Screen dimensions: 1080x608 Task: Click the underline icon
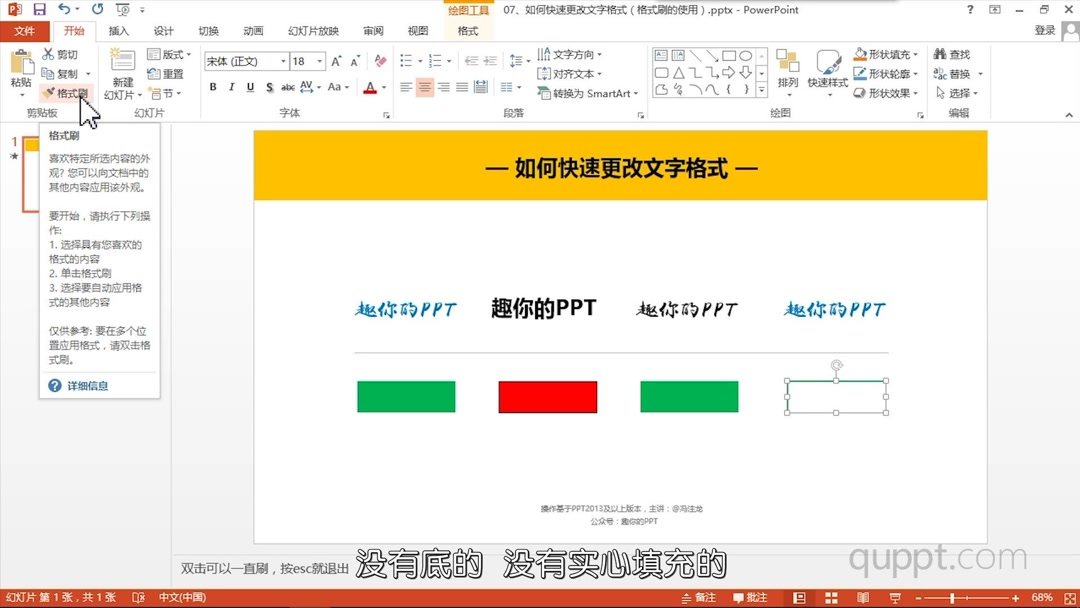pyautogui.click(x=249, y=87)
